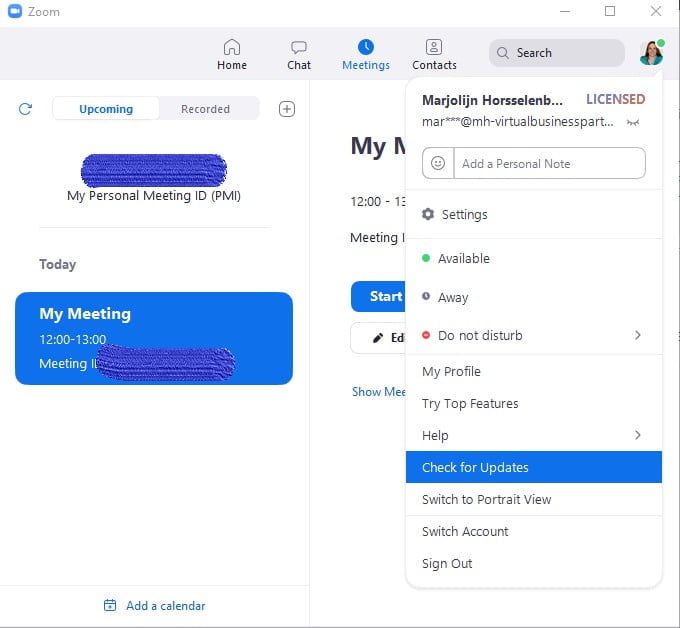Image resolution: width=680 pixels, height=628 pixels.
Task: Switch to the Upcoming tab
Action: pos(106,109)
